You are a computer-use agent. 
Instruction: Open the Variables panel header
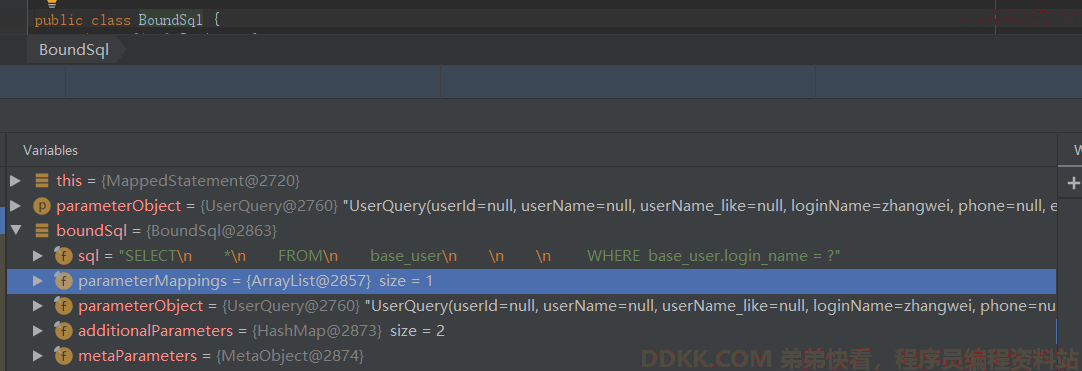(50, 150)
